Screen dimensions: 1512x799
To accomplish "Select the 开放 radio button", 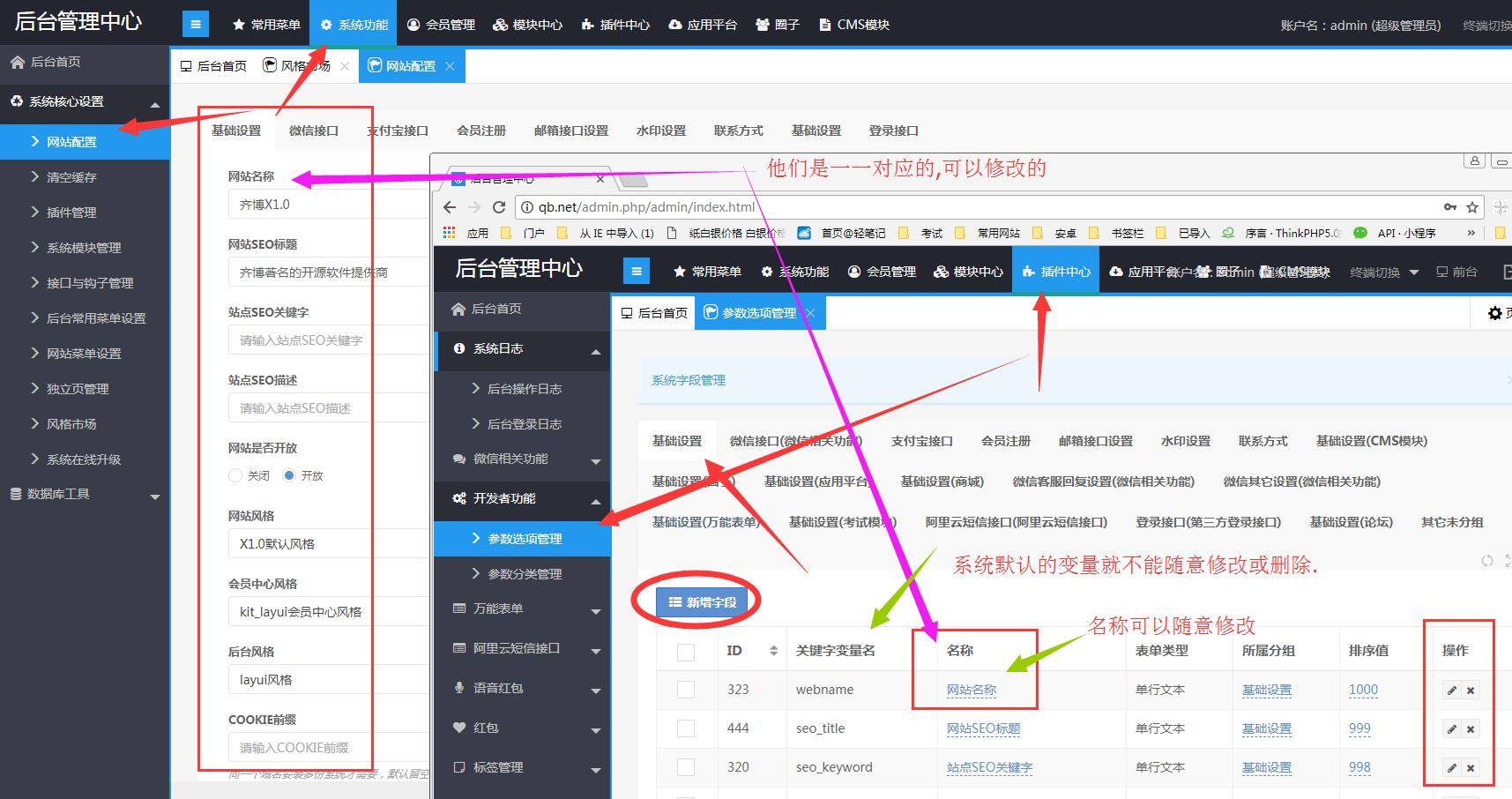I will click(x=289, y=475).
